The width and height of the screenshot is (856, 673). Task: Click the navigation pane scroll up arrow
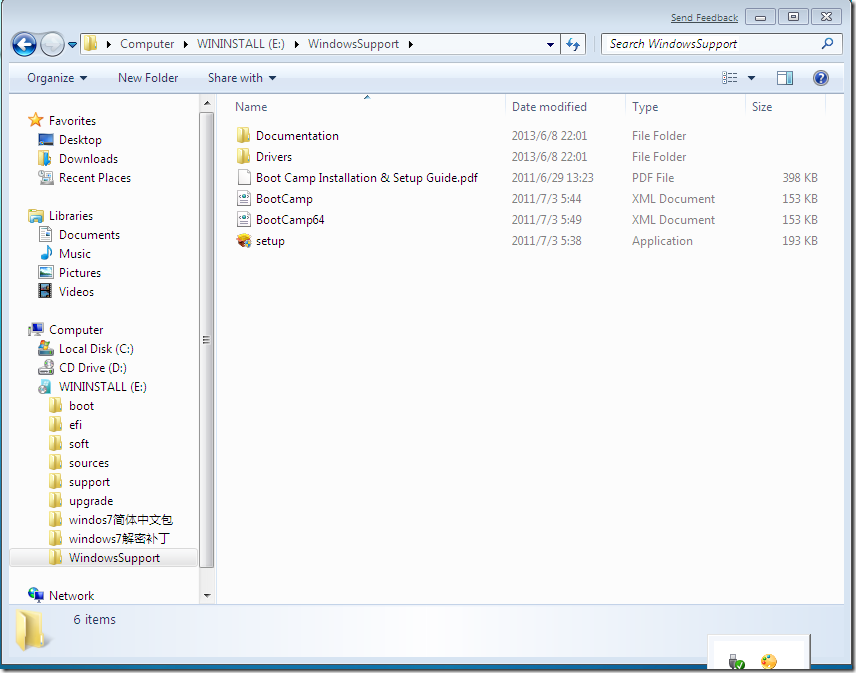[207, 103]
